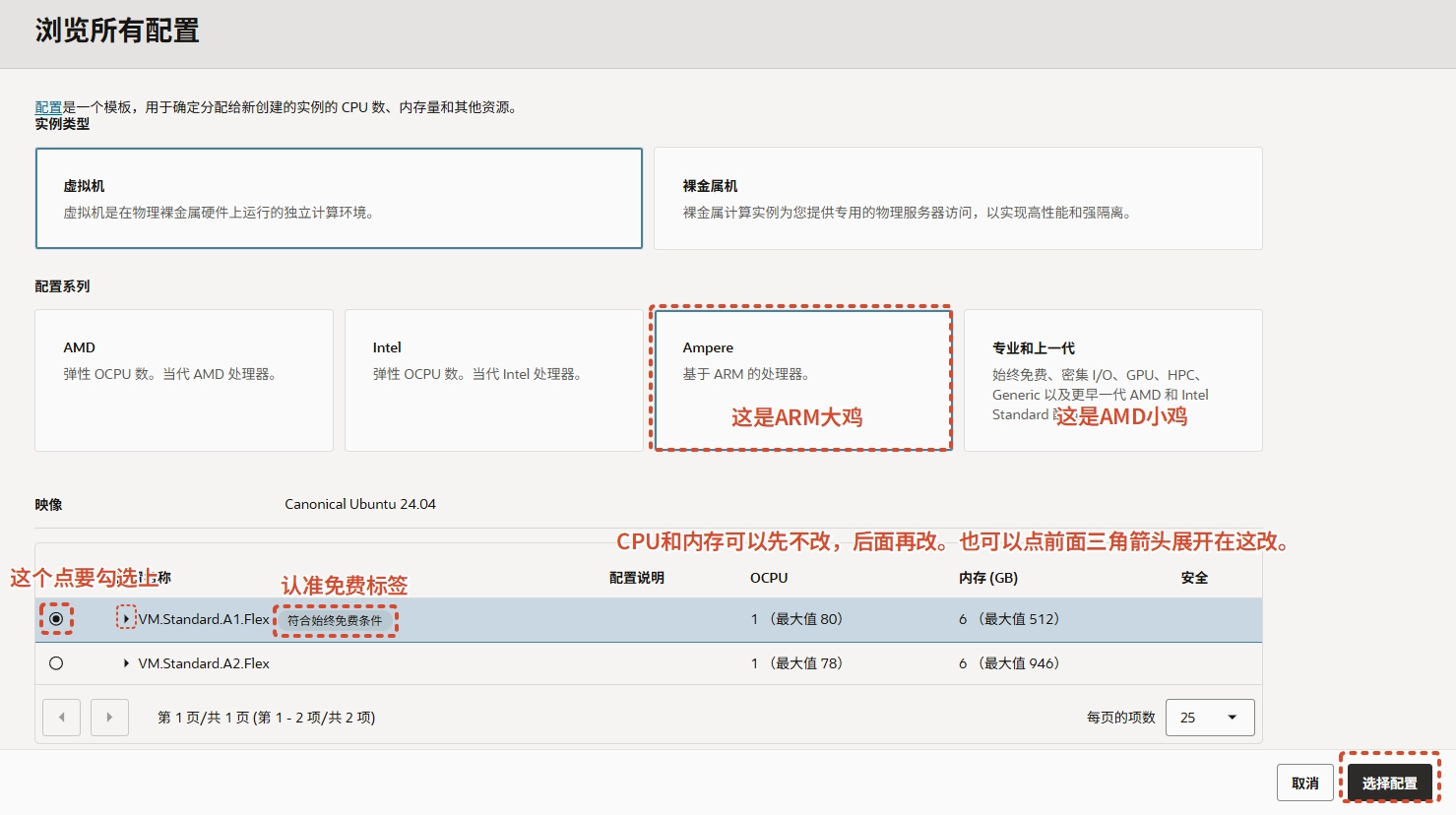Viewport: 1456px width, 815px height.
Task: Open the 配置 hyperlink
Action: (49, 106)
